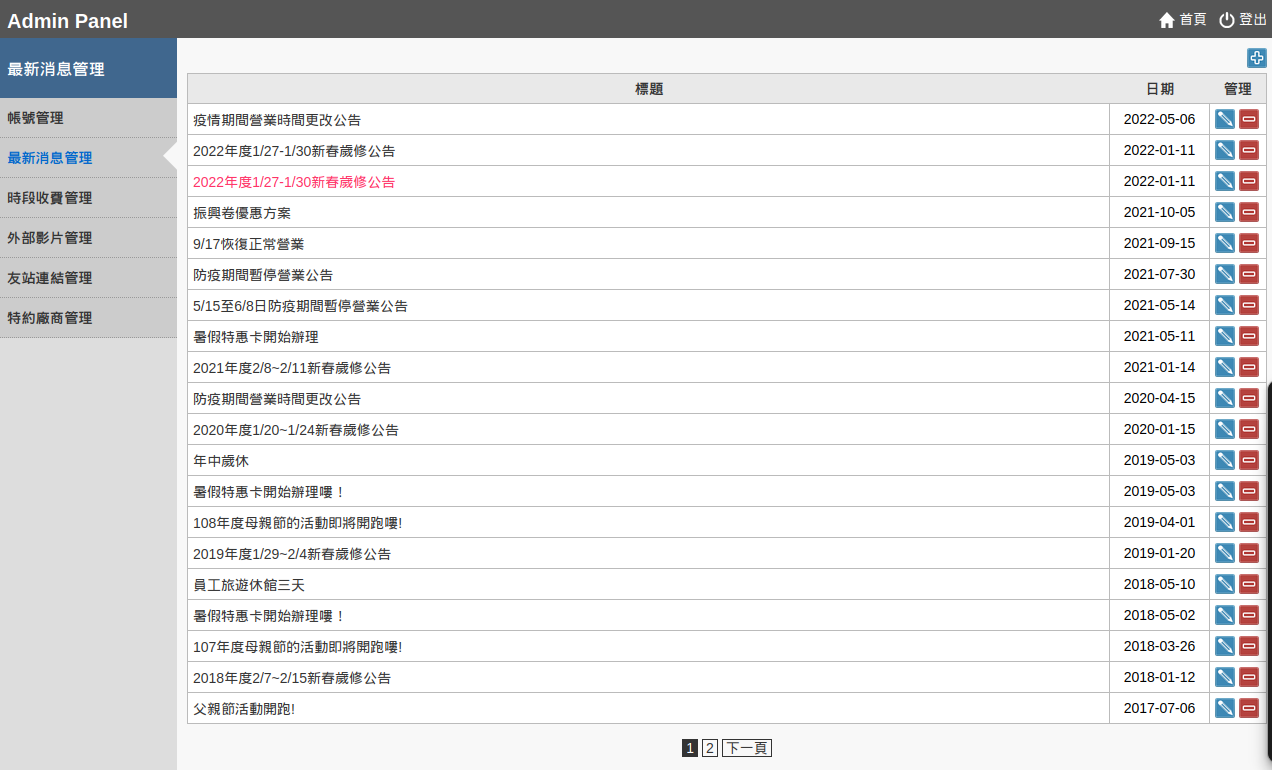Edit the 2021年度2/8~2/11新春歲修公告 entry
The image size is (1272, 770).
[1225, 367]
